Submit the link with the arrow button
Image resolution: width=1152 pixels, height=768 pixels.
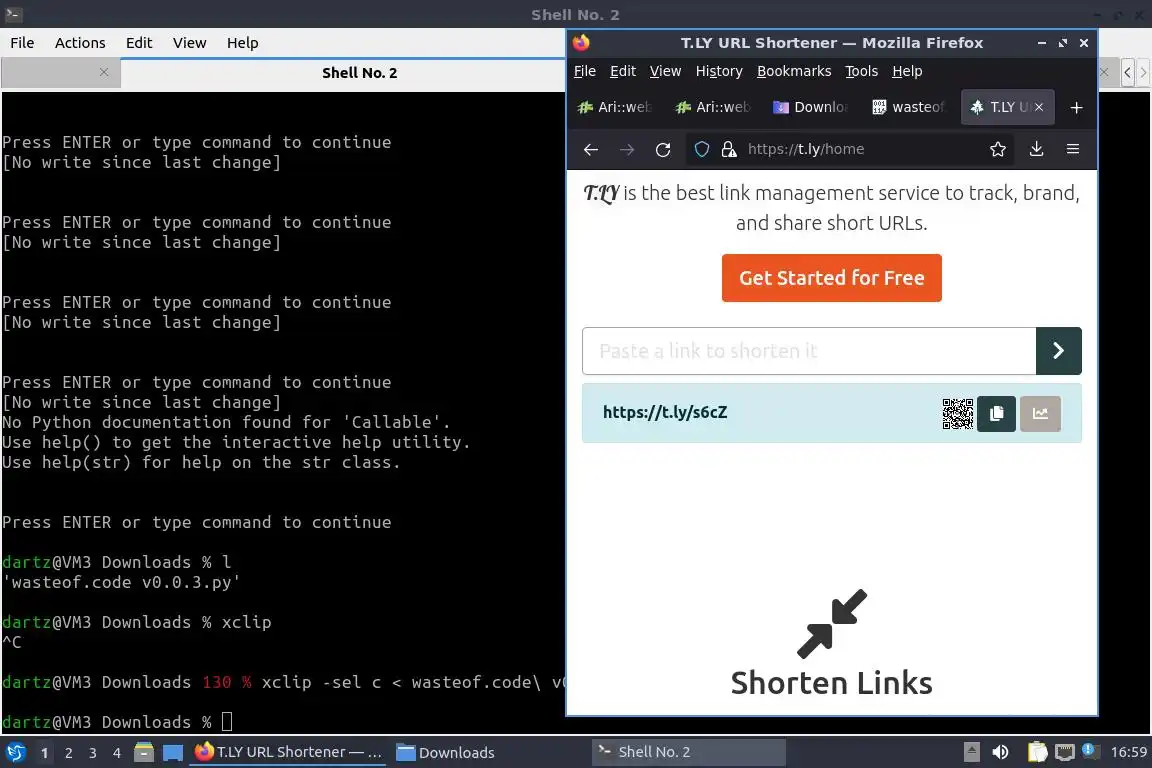(1058, 351)
